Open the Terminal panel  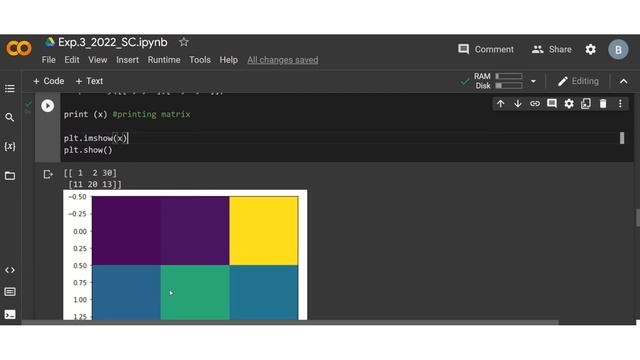coord(10,314)
